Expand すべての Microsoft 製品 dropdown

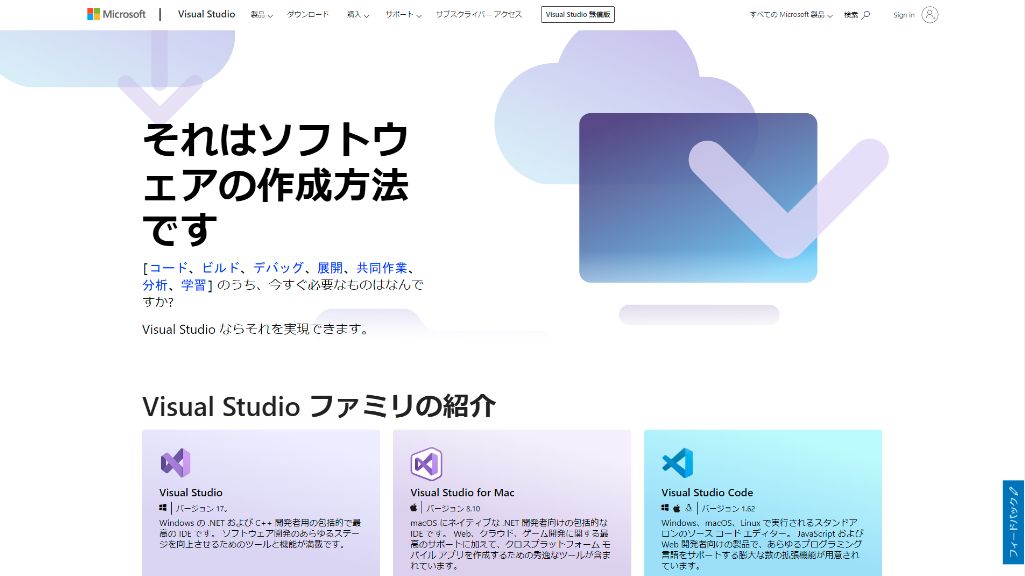[x=791, y=14]
